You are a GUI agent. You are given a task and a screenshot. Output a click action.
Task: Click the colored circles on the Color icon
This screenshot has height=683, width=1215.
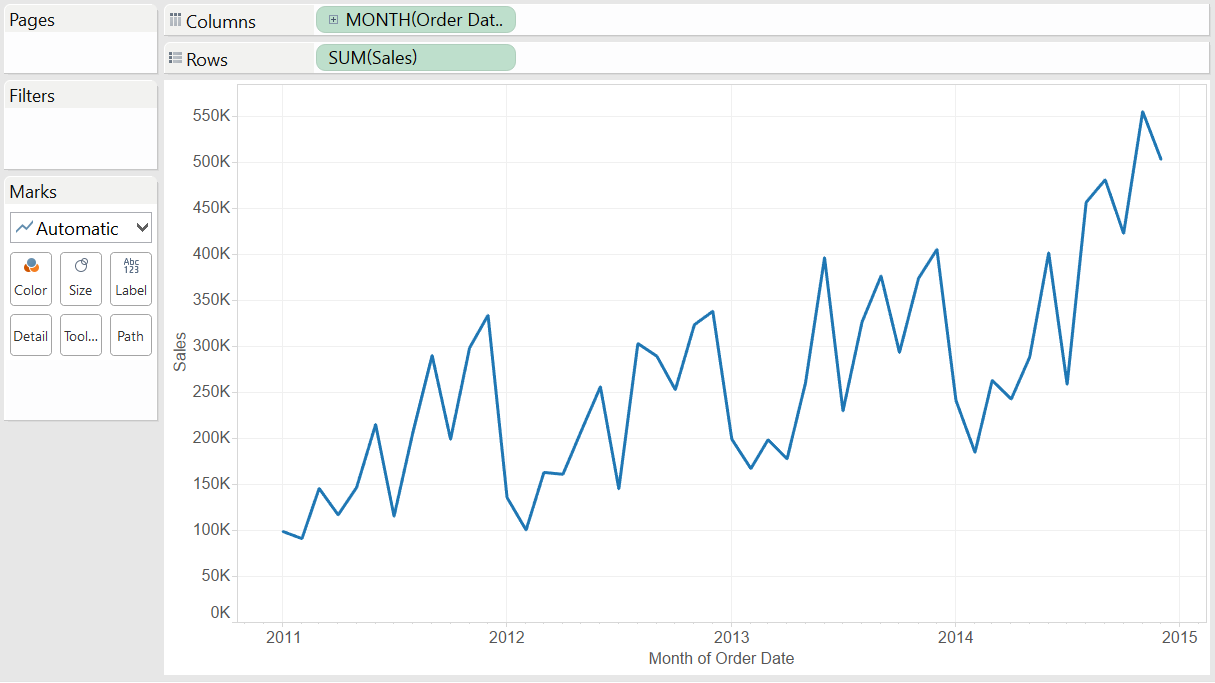(x=30, y=266)
